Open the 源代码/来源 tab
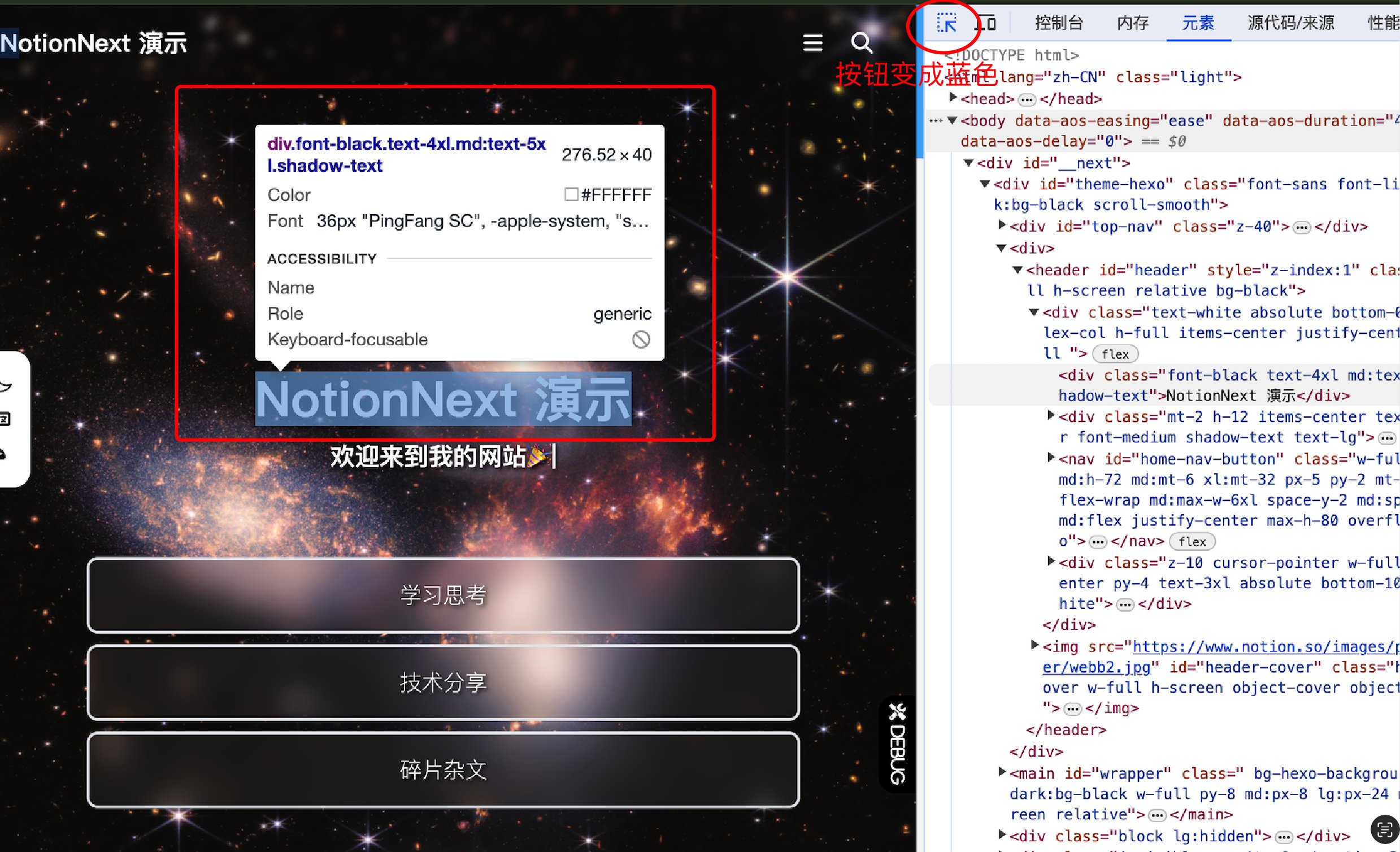The height and width of the screenshot is (852, 1400). 1290,23
